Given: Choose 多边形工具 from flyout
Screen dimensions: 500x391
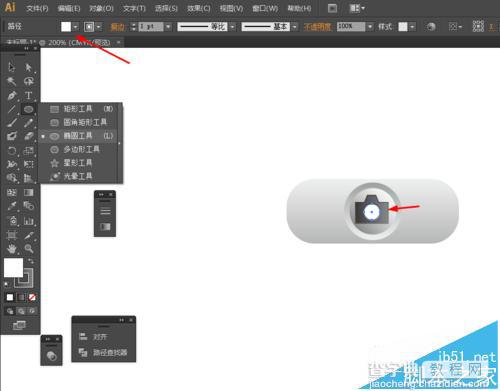Looking at the screenshot, I should click(x=81, y=149).
